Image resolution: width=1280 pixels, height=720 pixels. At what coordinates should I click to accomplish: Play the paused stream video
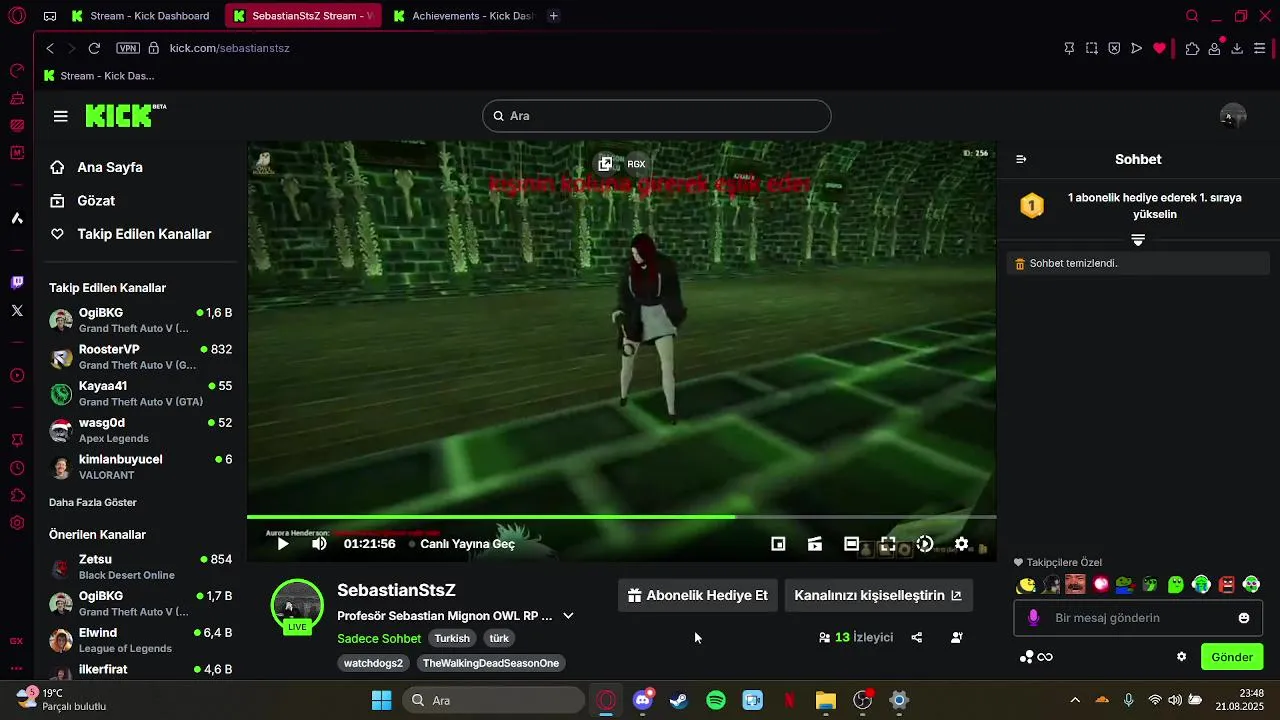click(x=283, y=544)
